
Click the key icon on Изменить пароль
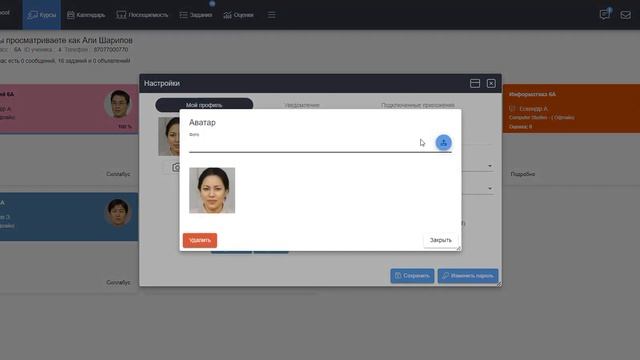pyautogui.click(x=446, y=276)
